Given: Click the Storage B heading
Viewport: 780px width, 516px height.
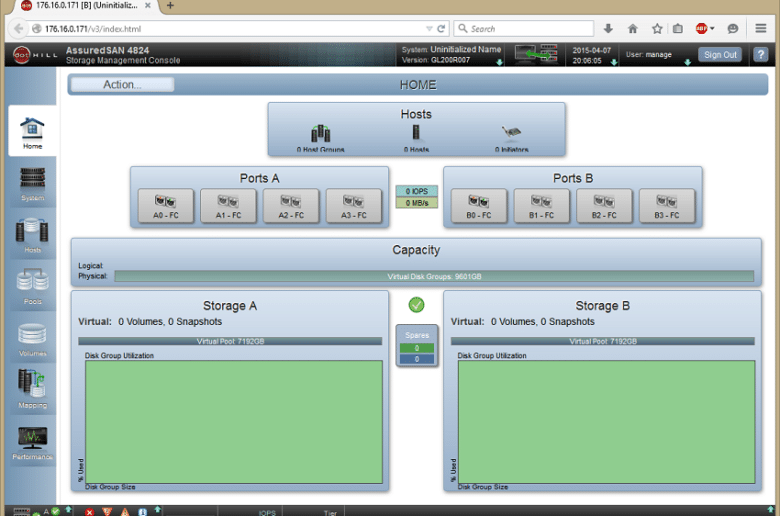Looking at the screenshot, I should pyautogui.click(x=602, y=306).
